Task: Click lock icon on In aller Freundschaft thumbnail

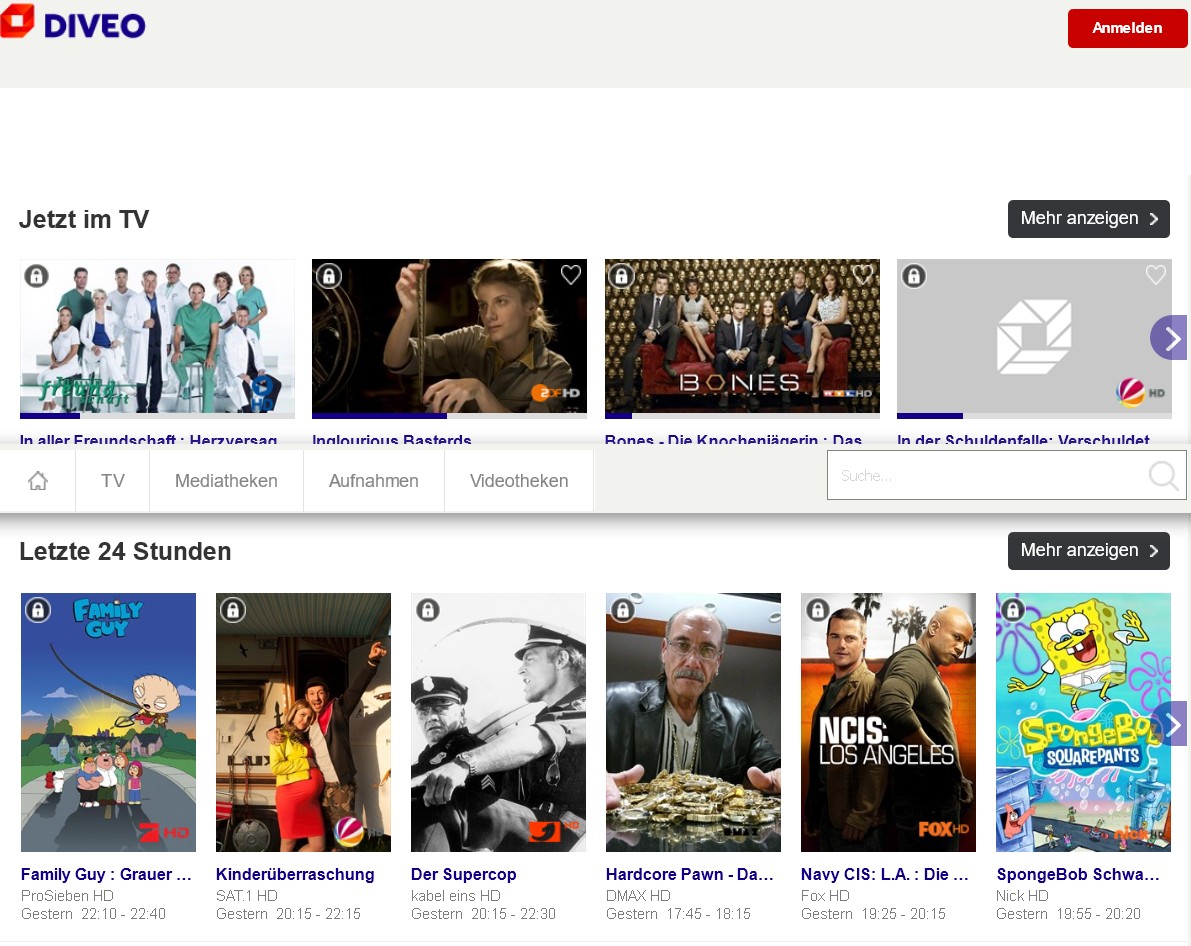Action: point(36,276)
